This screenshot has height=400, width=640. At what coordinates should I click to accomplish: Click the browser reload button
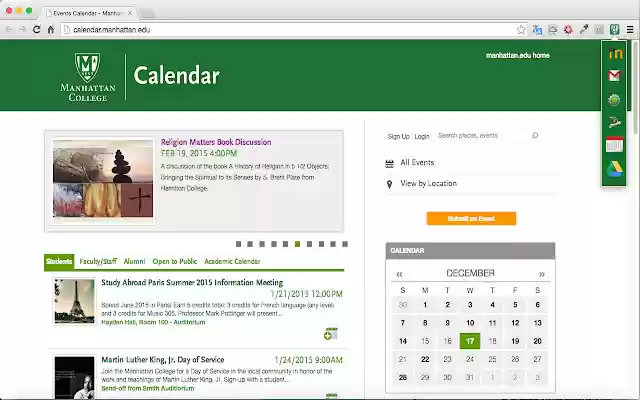[x=36, y=29]
